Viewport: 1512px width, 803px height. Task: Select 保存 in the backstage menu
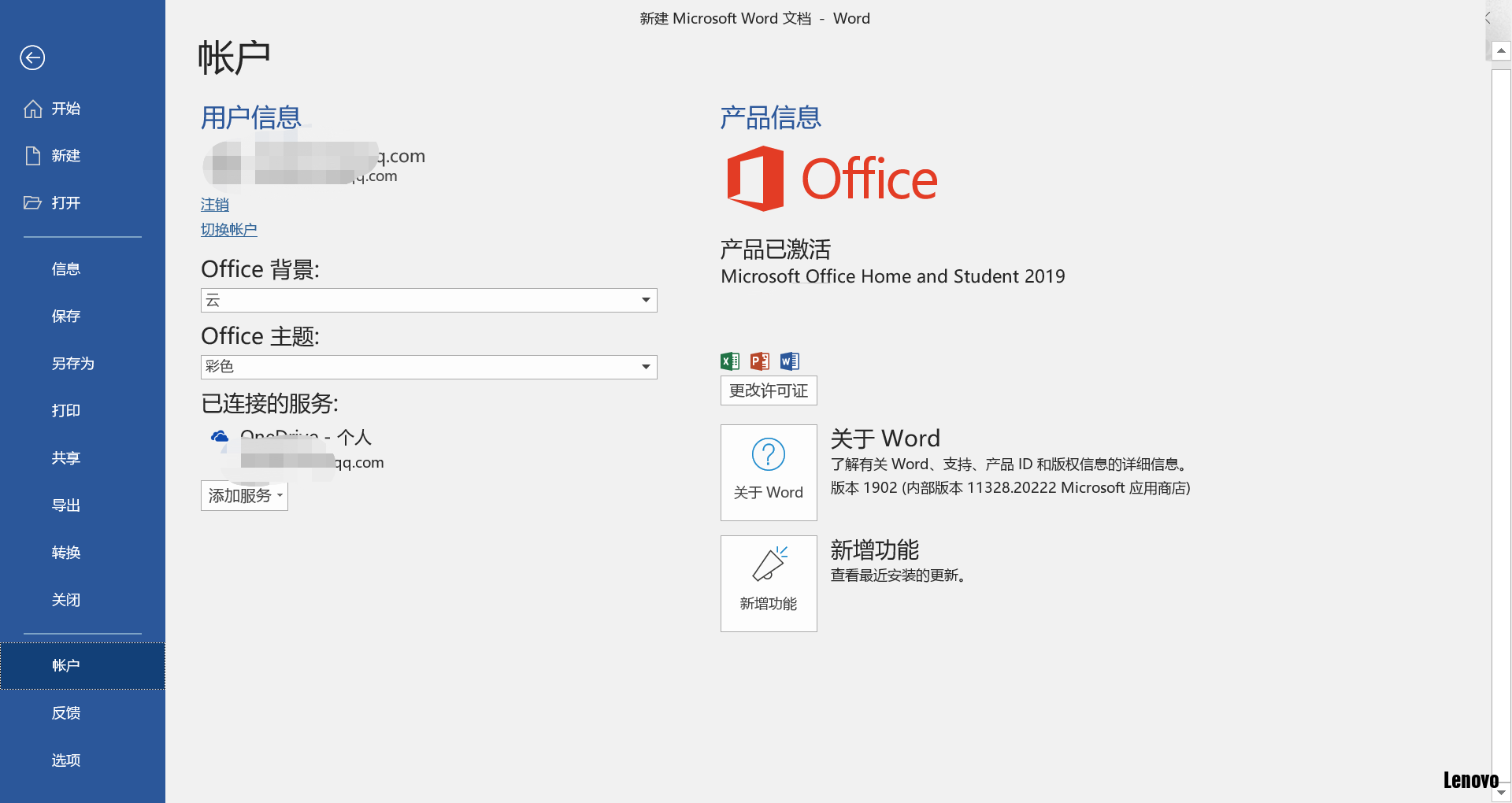click(x=83, y=316)
